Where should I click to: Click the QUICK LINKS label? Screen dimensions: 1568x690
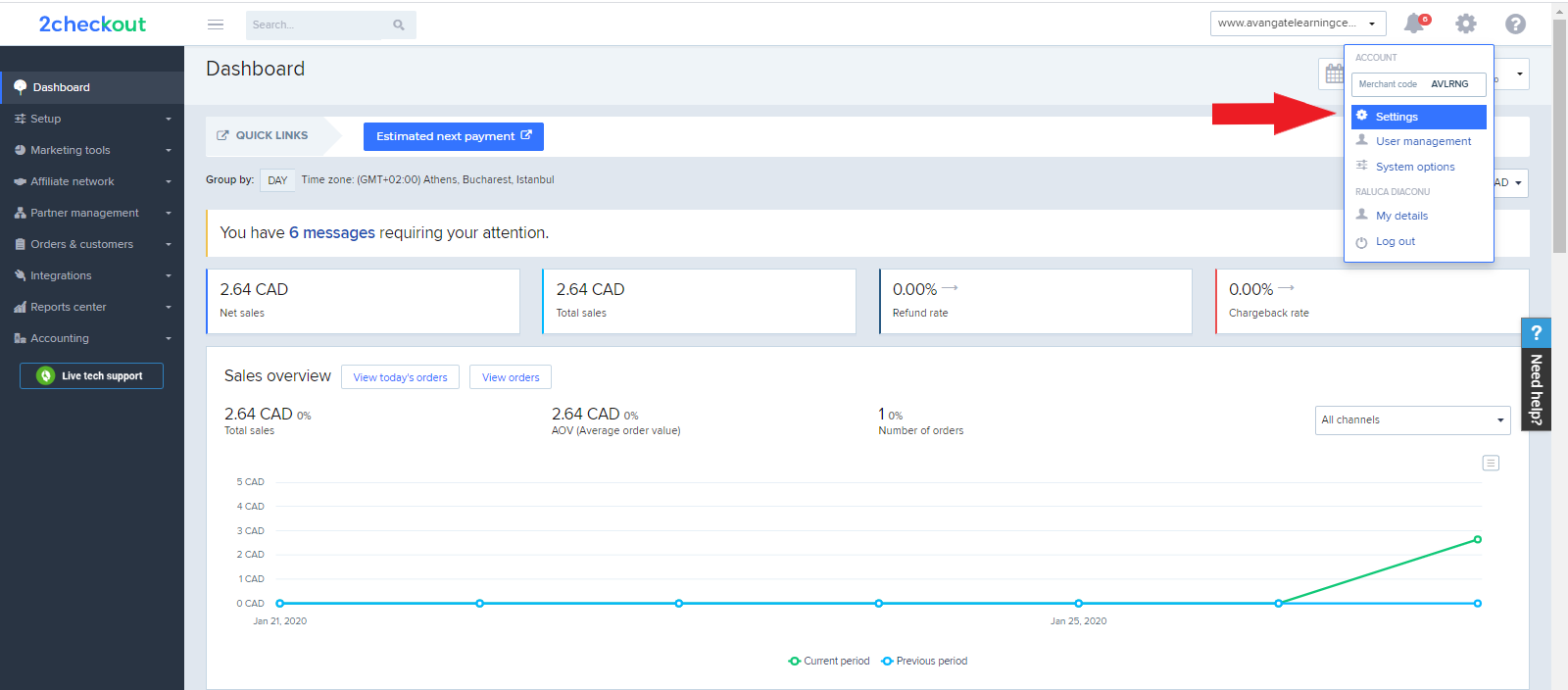271,135
